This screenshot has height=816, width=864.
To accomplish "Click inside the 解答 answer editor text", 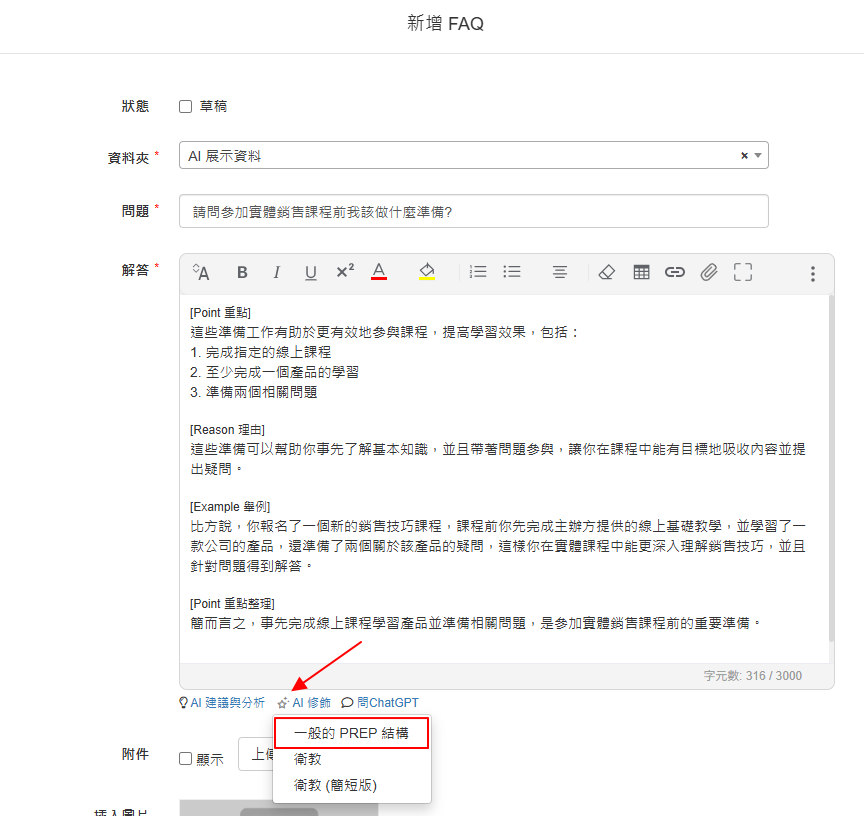I will (504, 478).
